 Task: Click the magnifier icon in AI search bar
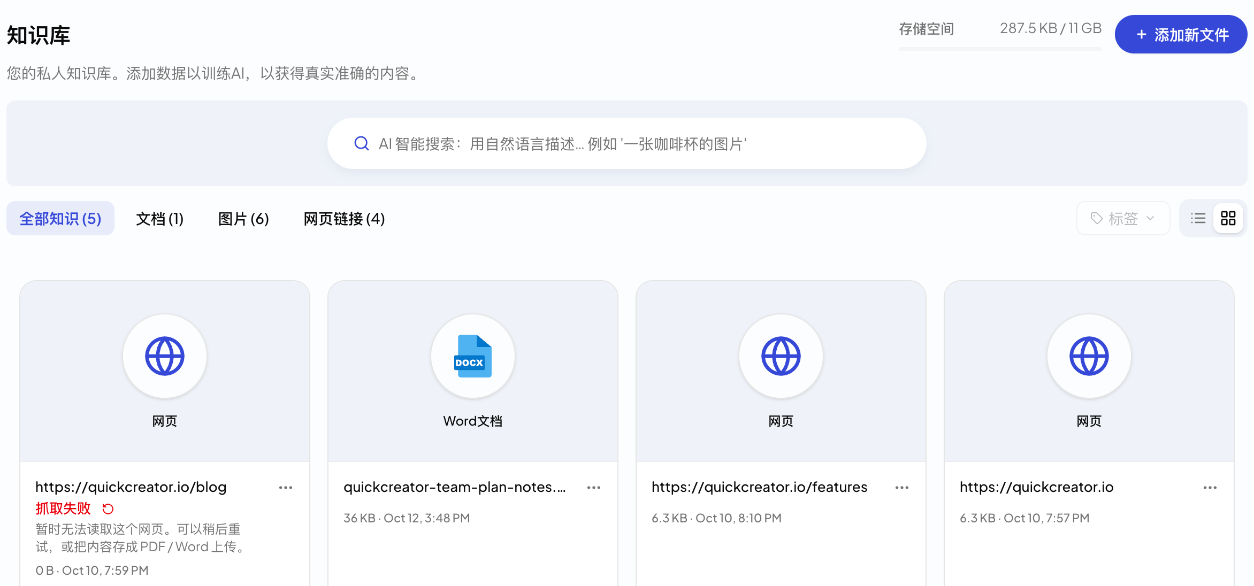(362, 144)
